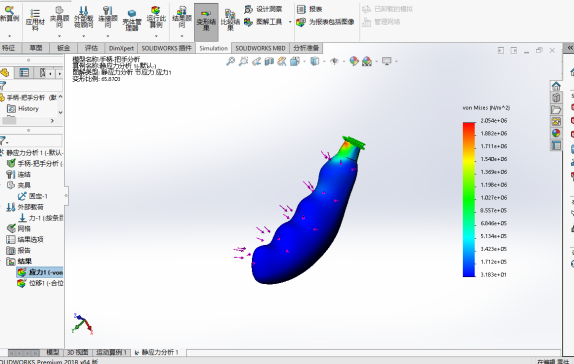
Task: Click the Apply Material (应用材料) icon
Action: click(35, 19)
